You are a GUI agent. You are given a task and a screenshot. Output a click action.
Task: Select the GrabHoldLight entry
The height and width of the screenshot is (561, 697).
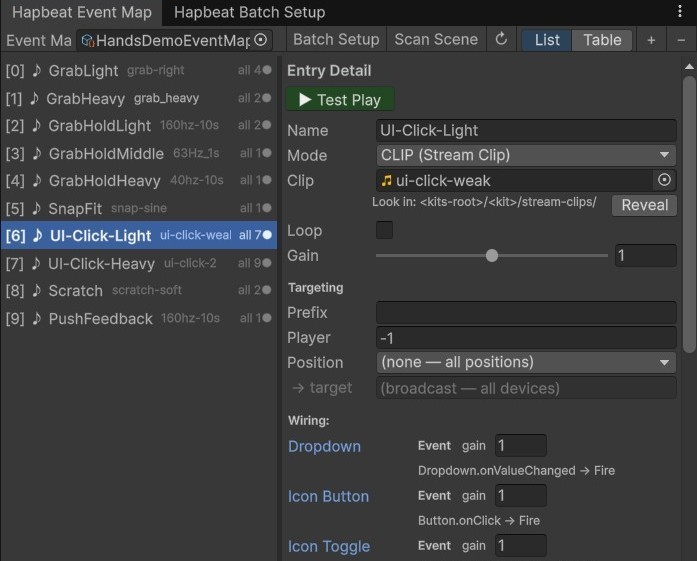(x=139, y=126)
